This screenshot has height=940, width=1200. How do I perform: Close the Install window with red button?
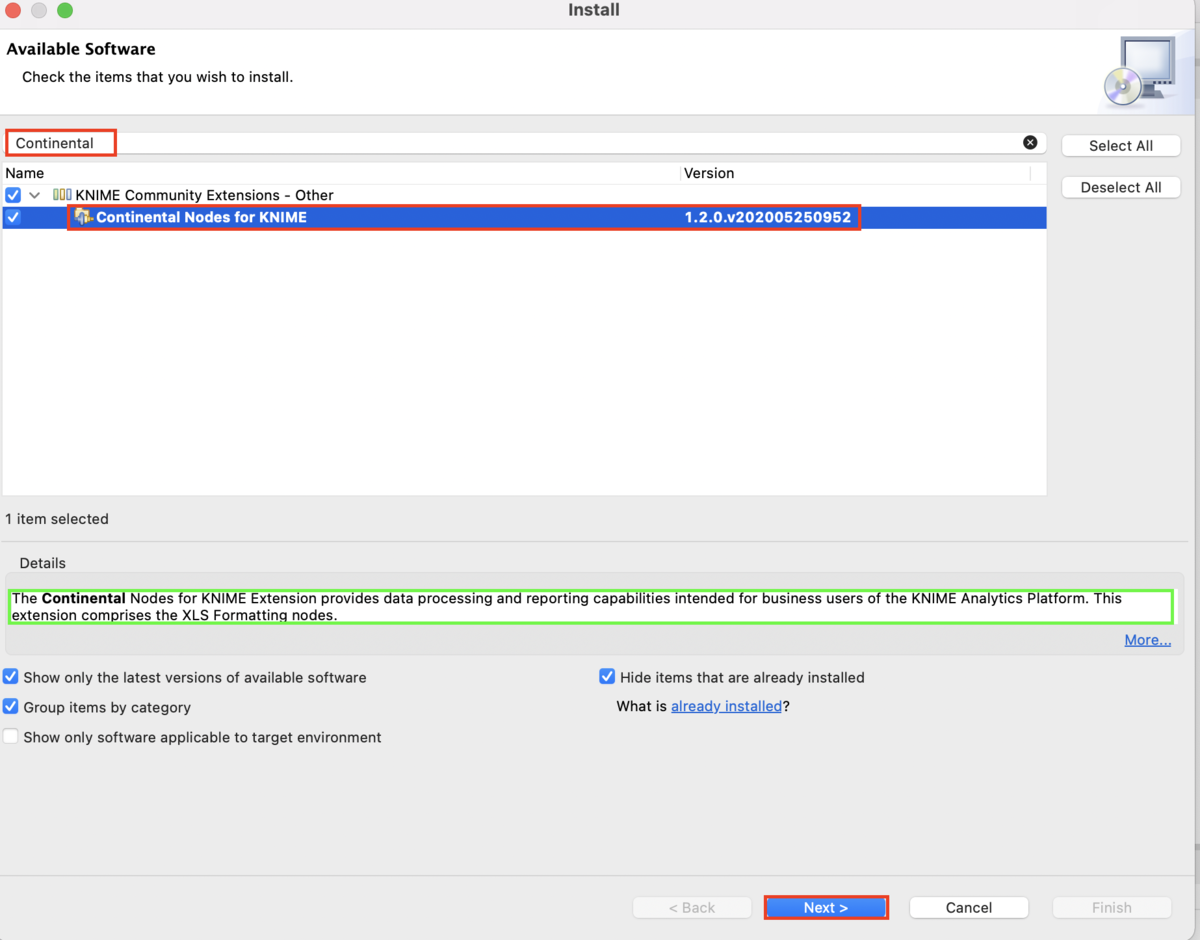point(14,10)
